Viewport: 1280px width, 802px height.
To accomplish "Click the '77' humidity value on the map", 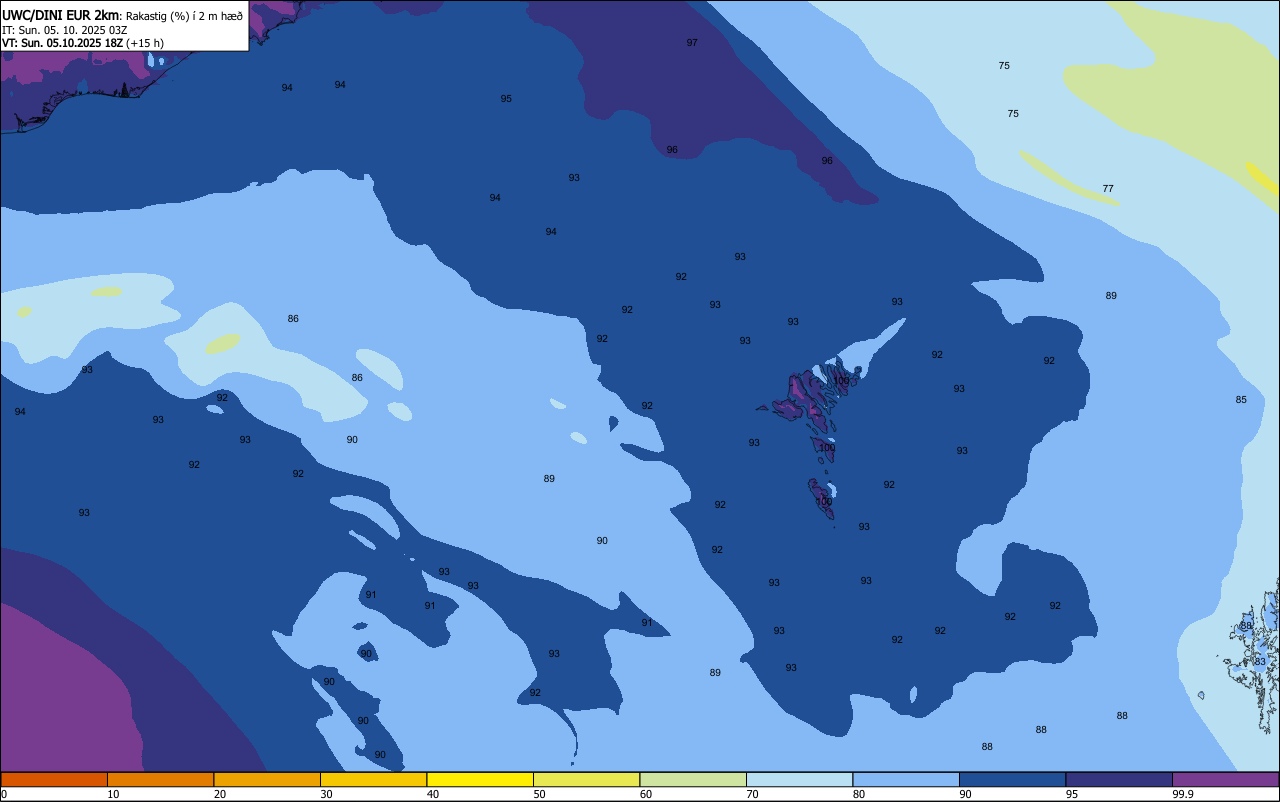I will coord(1108,188).
